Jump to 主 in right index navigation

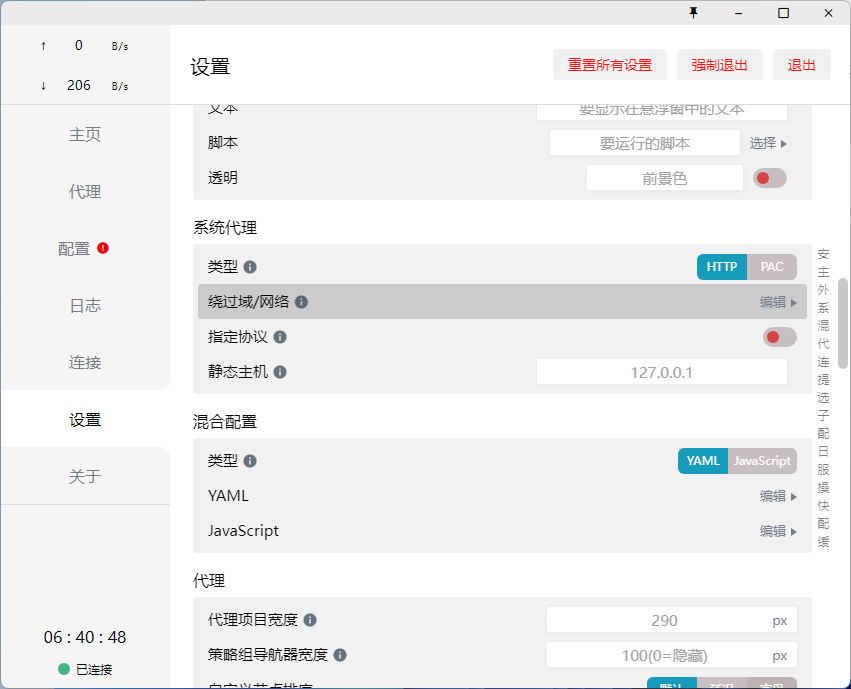click(823, 272)
